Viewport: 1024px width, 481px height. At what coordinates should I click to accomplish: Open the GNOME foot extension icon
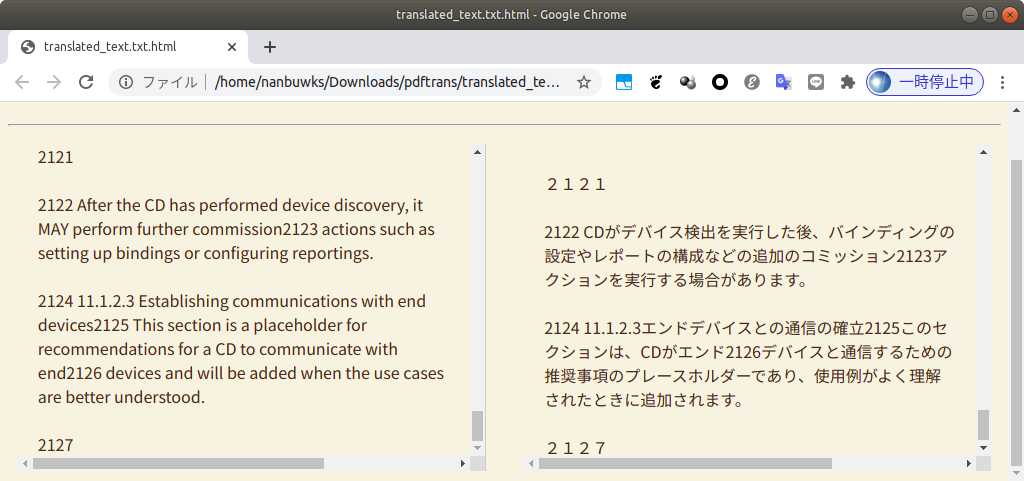click(656, 82)
